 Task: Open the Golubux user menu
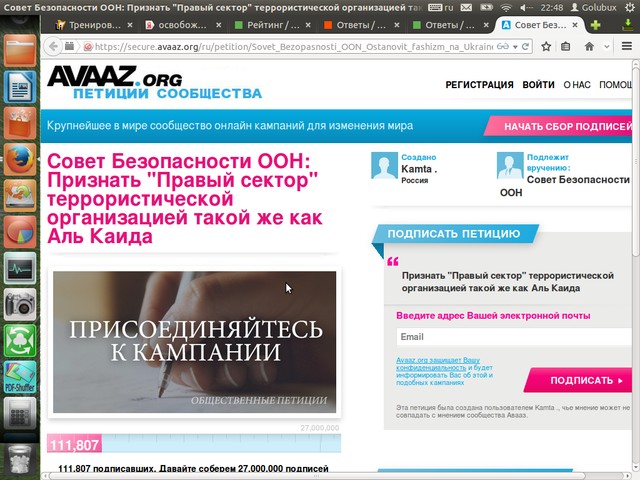593,7
